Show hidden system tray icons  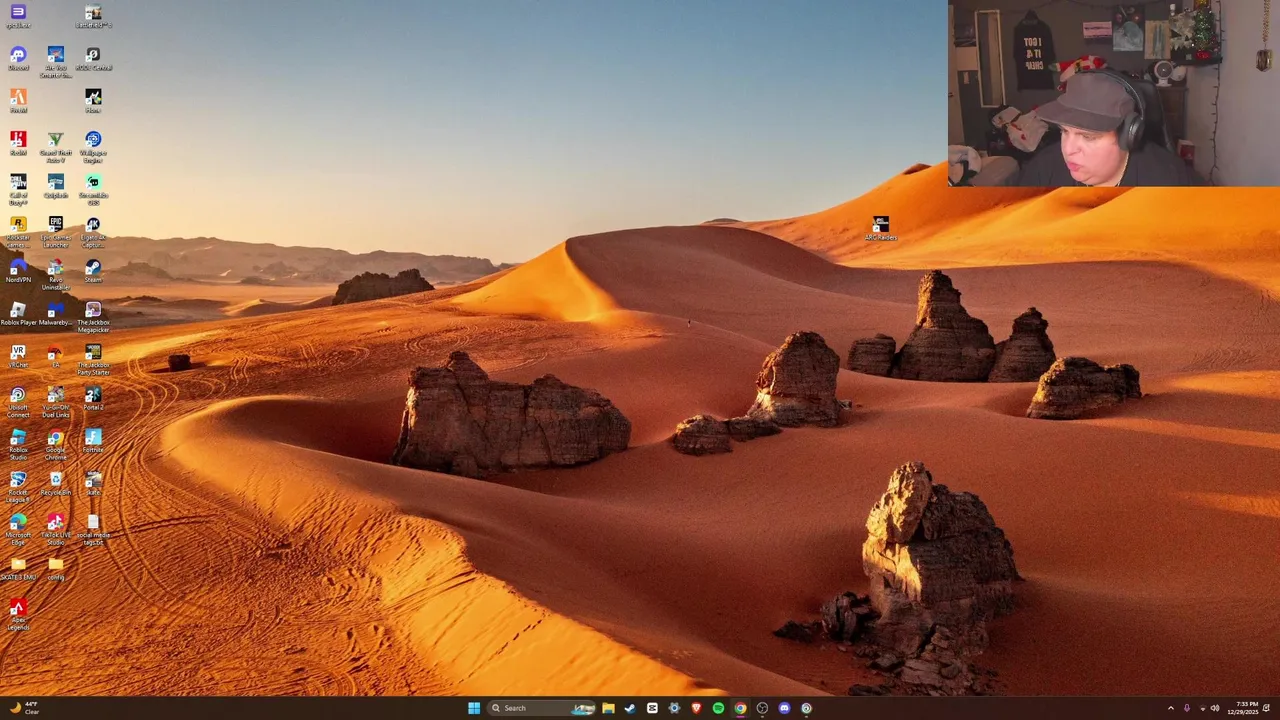tap(1171, 708)
